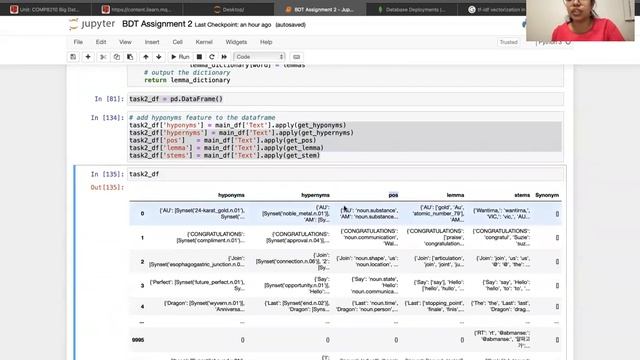Select row index 2 in dataframe
The width and height of the screenshot is (640, 360).
[x=142, y=262]
